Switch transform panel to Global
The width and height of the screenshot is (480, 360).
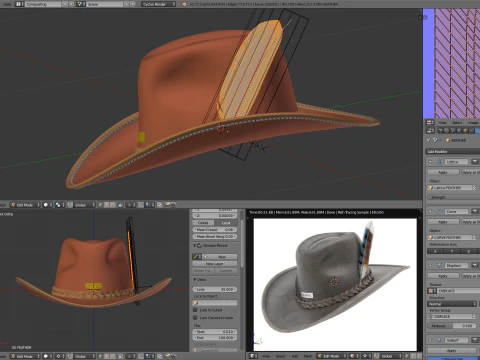tap(203, 223)
